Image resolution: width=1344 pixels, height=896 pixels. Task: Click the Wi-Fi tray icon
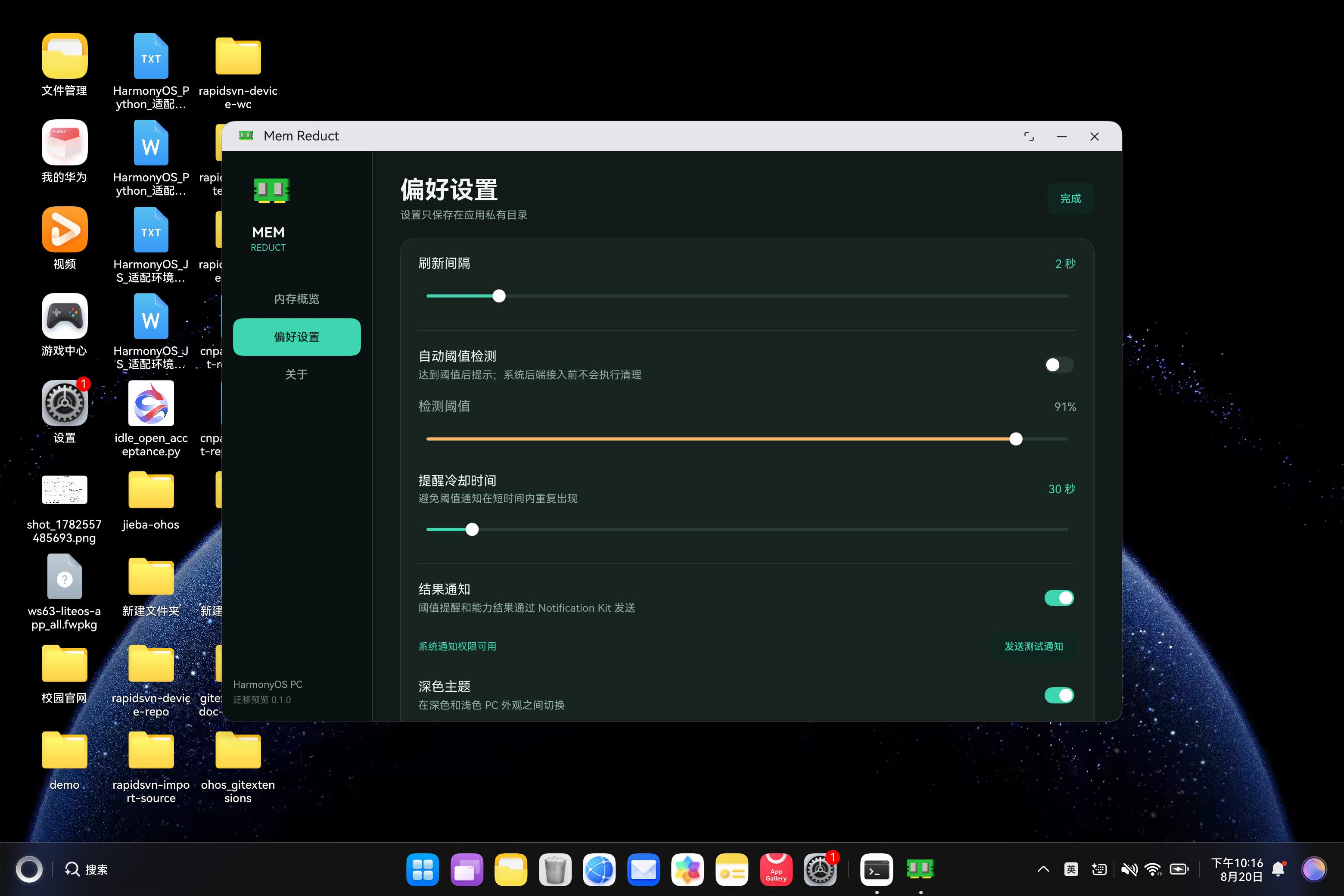[x=1153, y=870]
